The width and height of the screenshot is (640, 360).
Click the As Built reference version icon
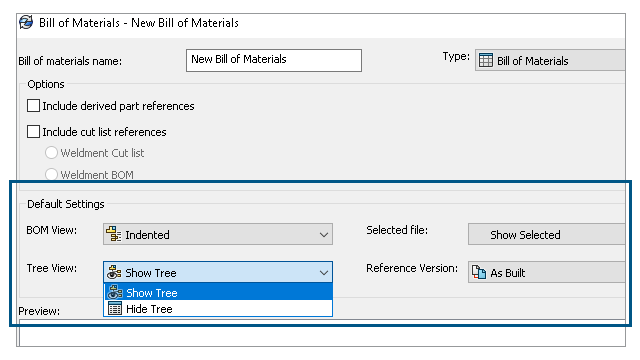tap(479, 272)
